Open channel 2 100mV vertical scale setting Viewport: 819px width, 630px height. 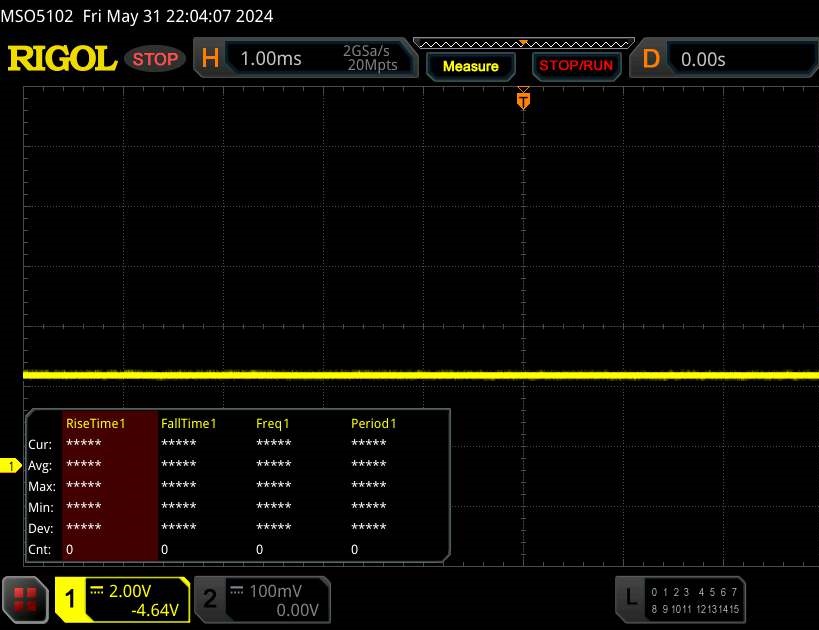pos(276,591)
